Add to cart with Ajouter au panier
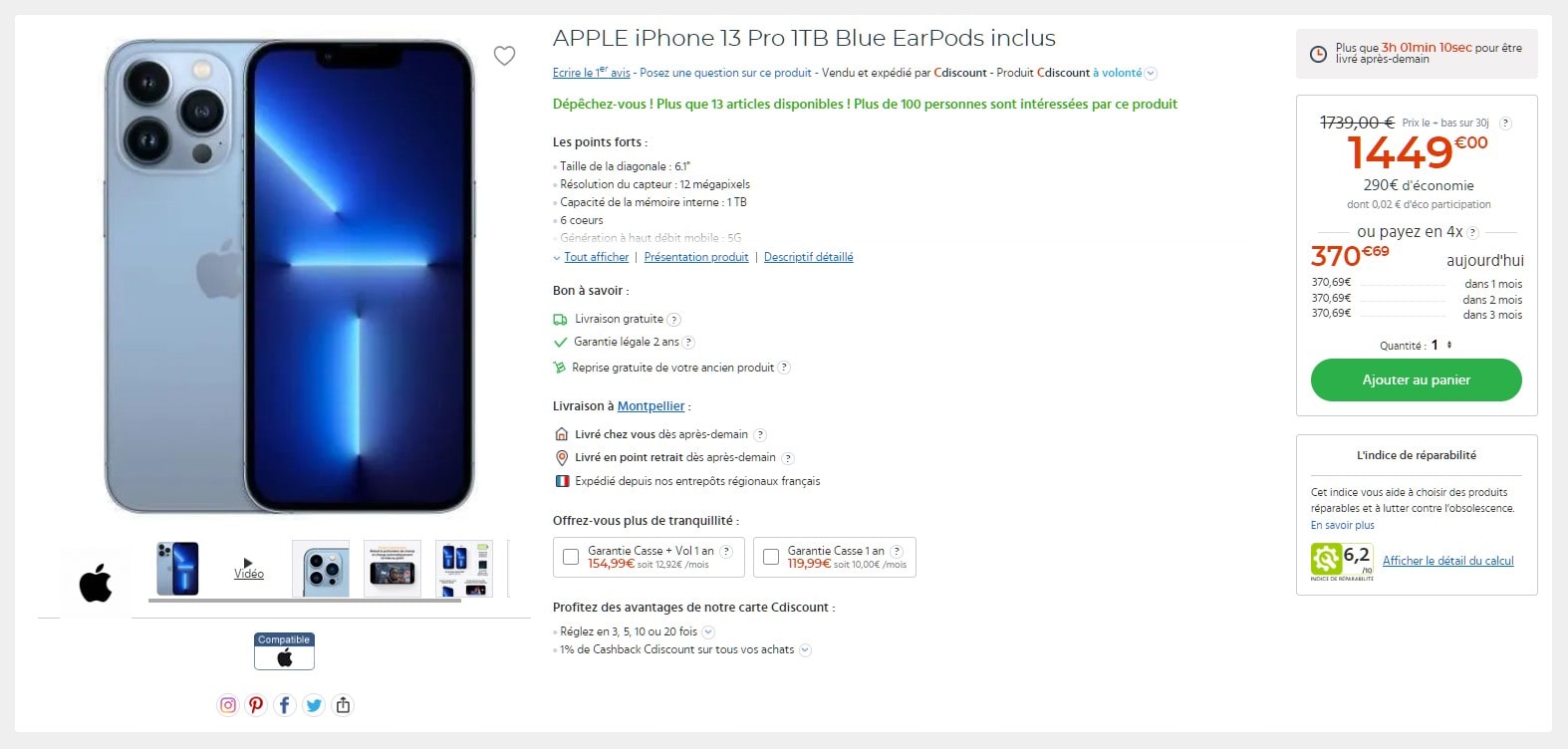This screenshot has height=749, width=1568. point(1417,380)
